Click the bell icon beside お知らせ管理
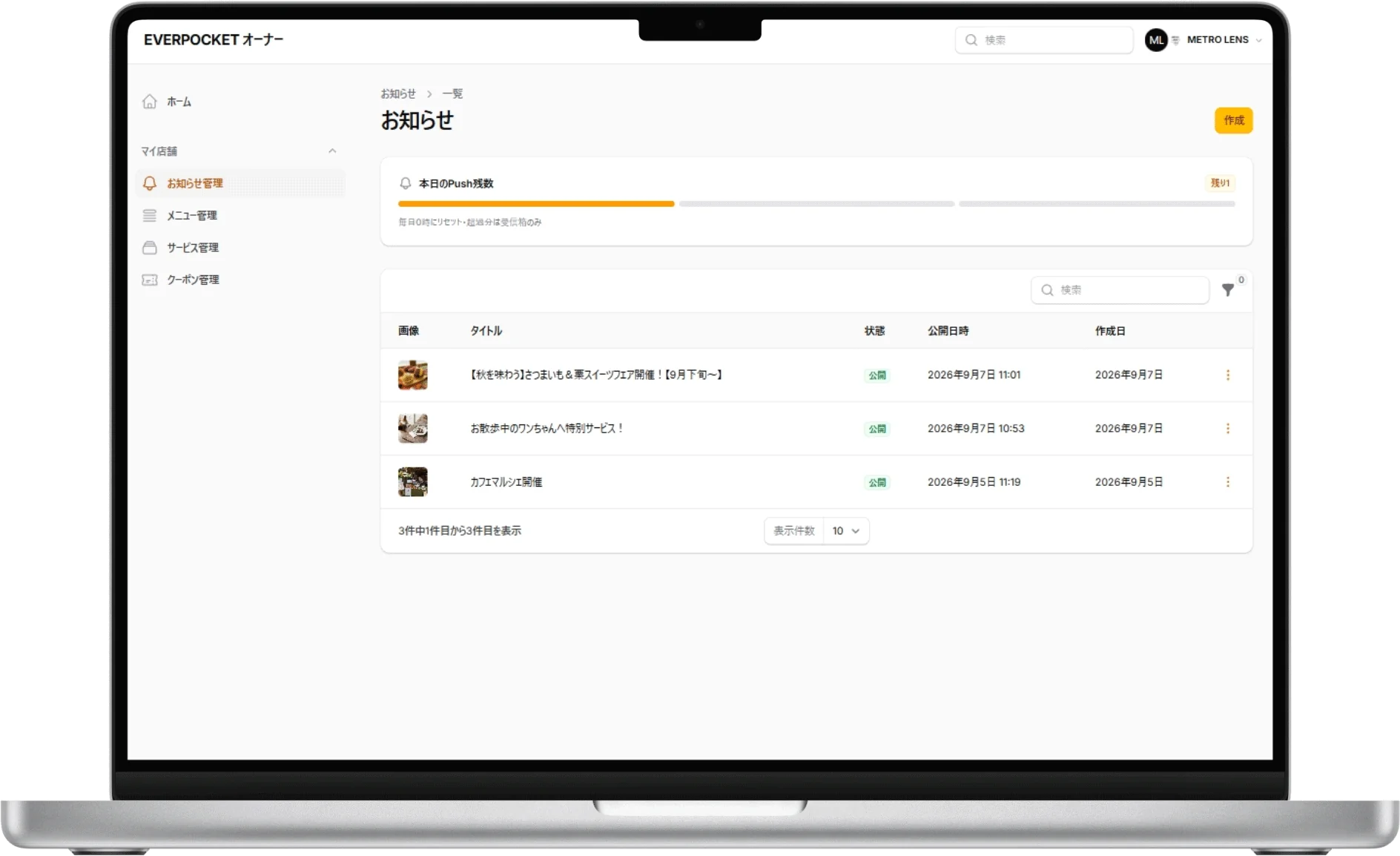This screenshot has height=856, width=1400. (150, 183)
